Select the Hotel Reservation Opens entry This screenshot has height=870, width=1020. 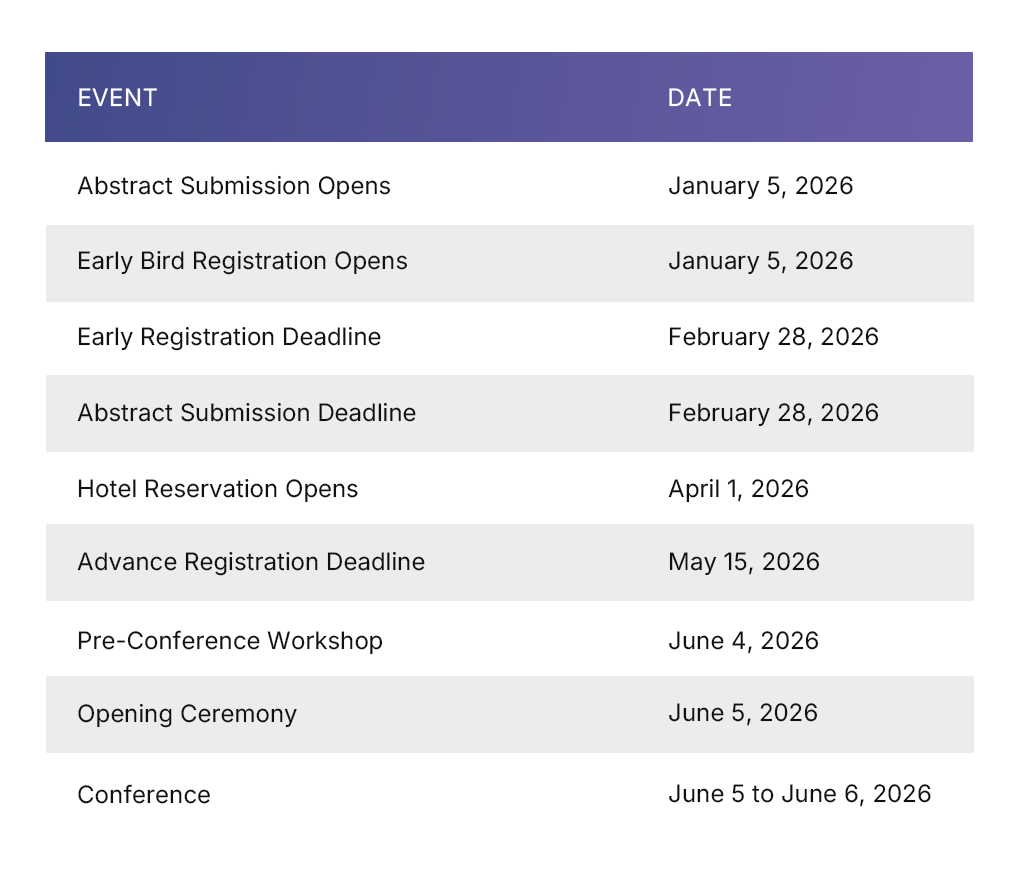(x=217, y=489)
